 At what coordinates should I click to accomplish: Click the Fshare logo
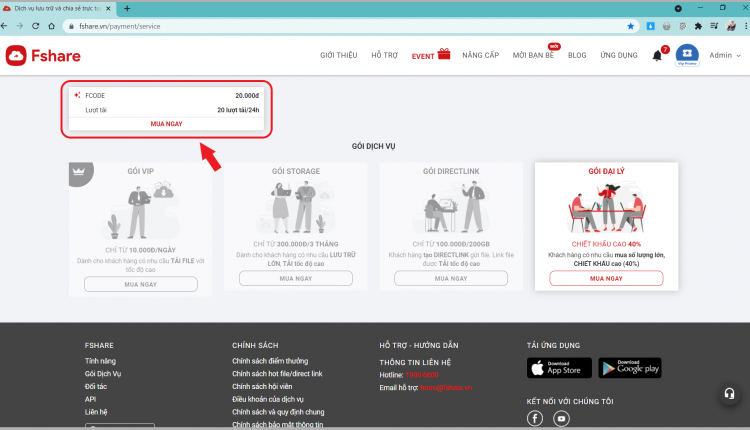[43, 56]
